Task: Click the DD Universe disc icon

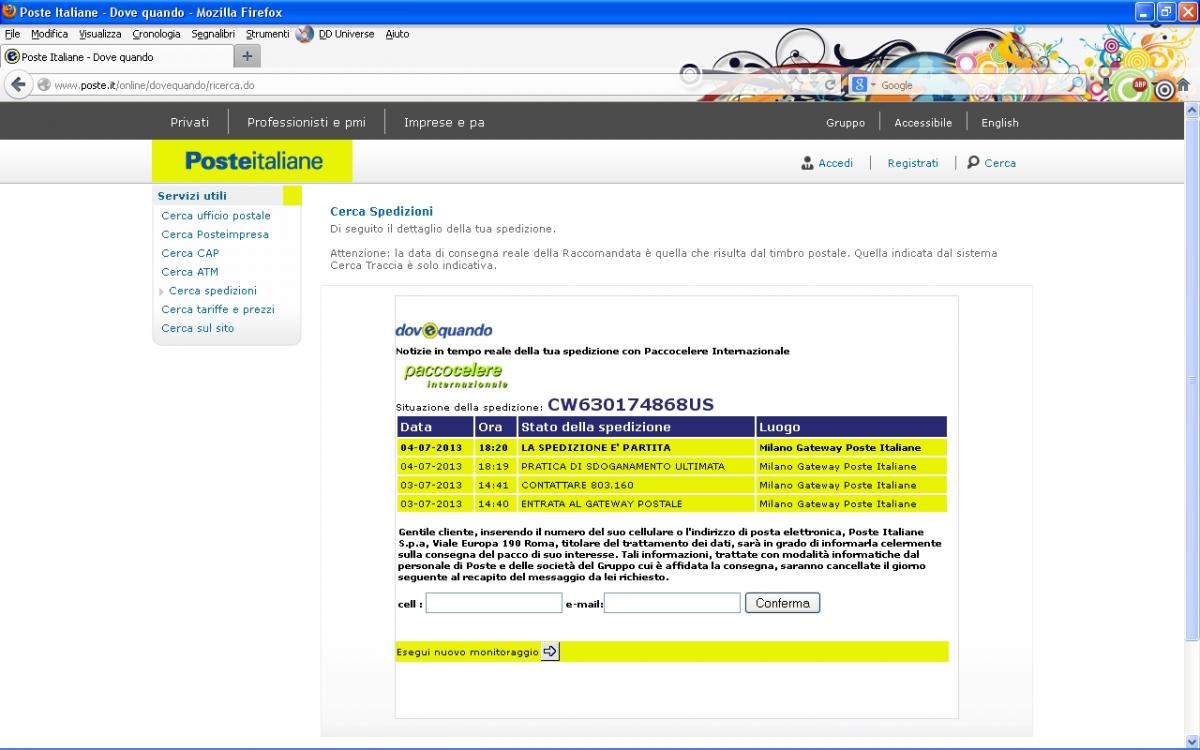Action: [x=305, y=34]
